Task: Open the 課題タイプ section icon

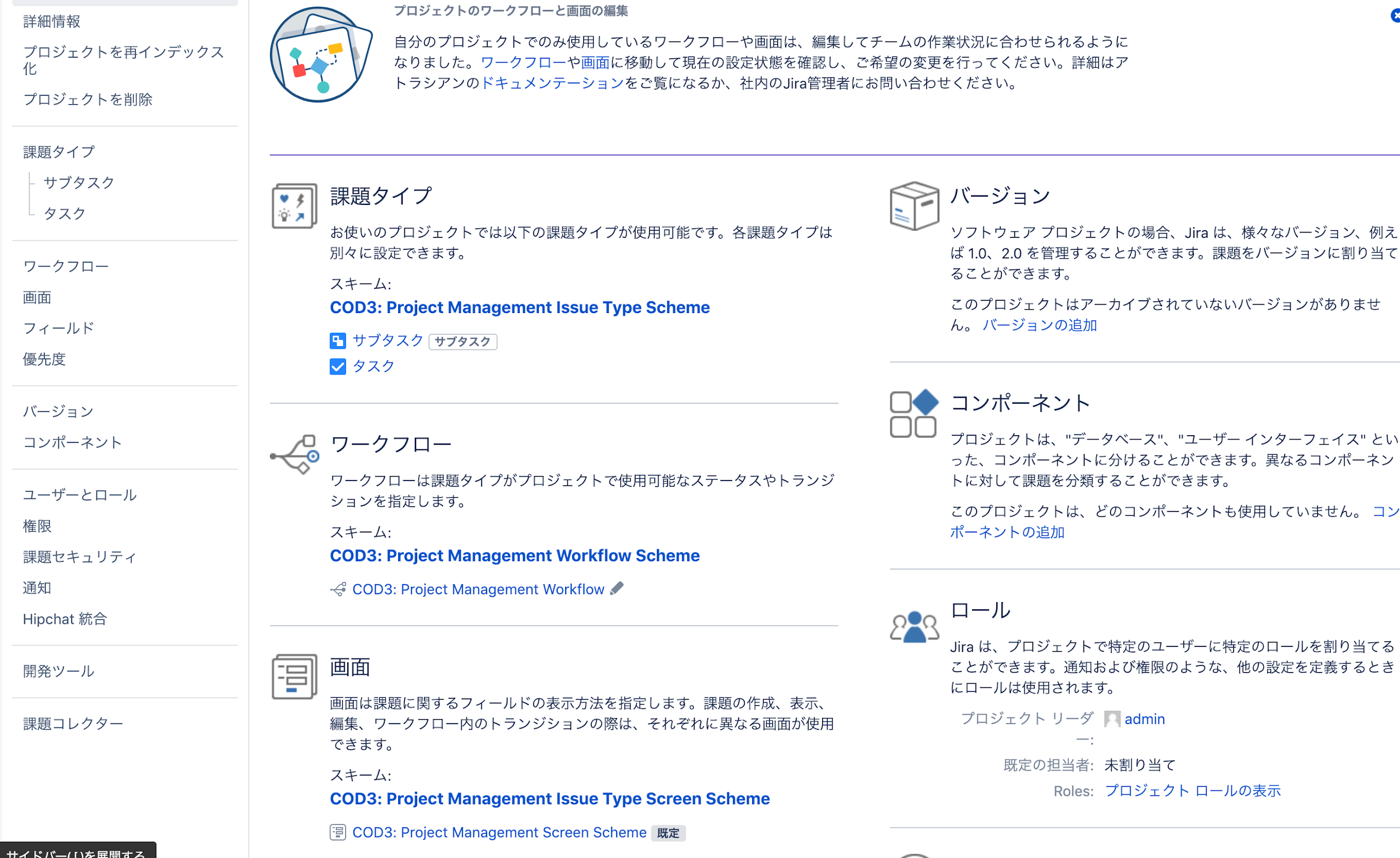Action: click(294, 206)
